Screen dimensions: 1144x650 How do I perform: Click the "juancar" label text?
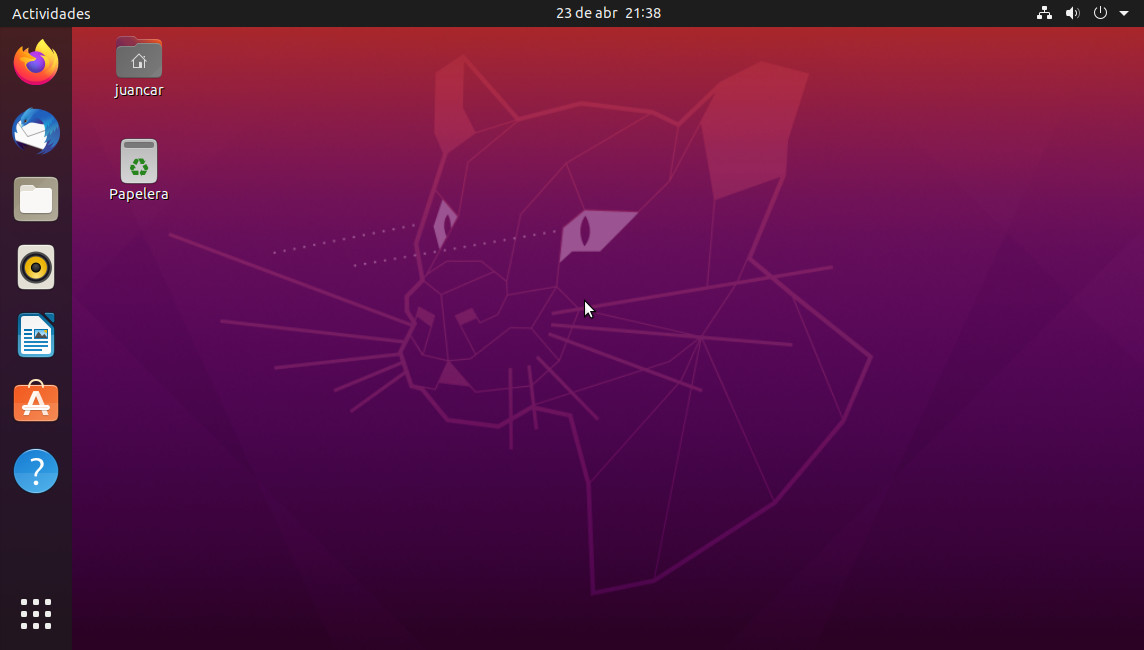pyautogui.click(x=139, y=90)
